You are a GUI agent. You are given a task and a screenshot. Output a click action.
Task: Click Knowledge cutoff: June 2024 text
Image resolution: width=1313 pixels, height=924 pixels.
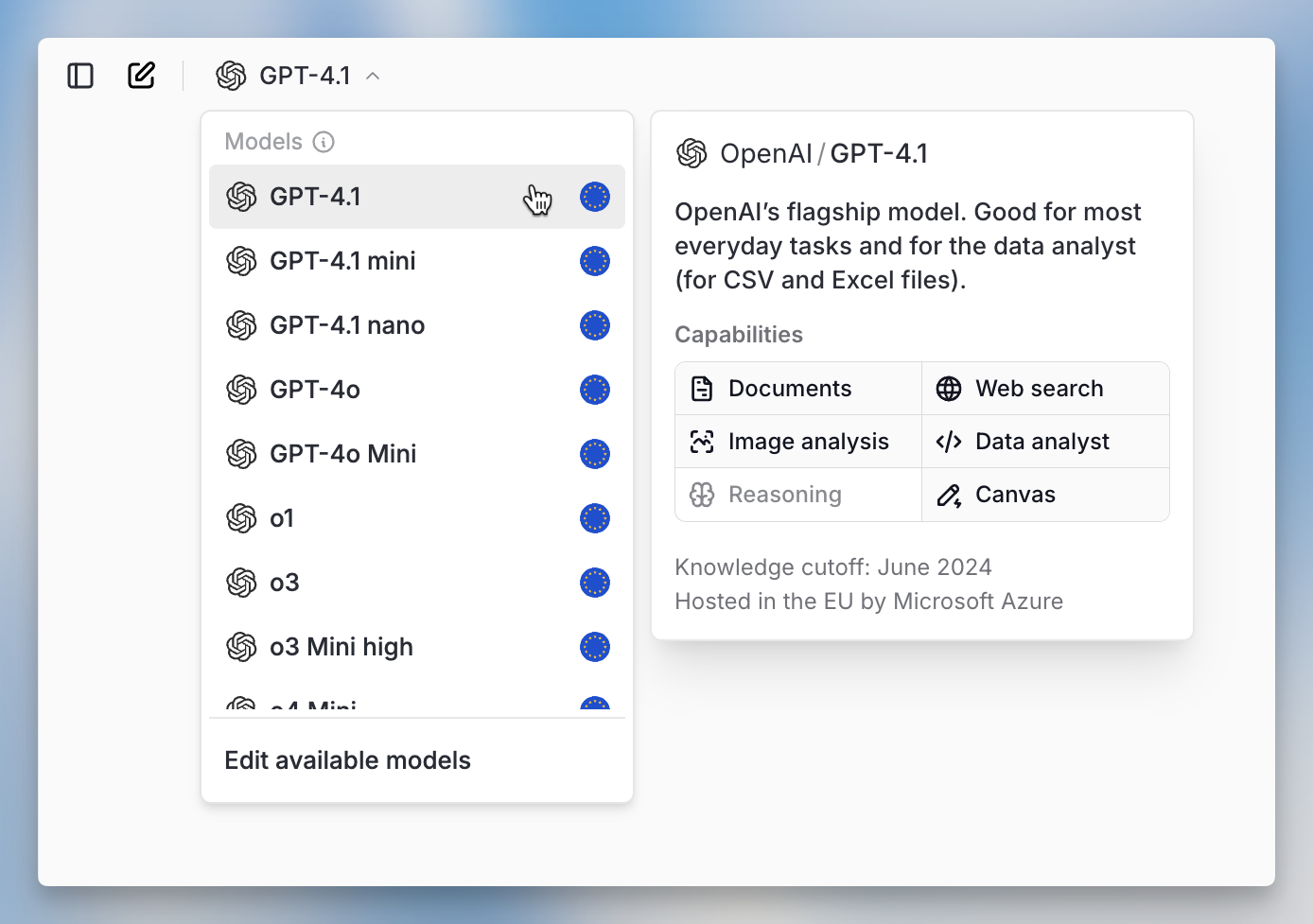pos(833,567)
